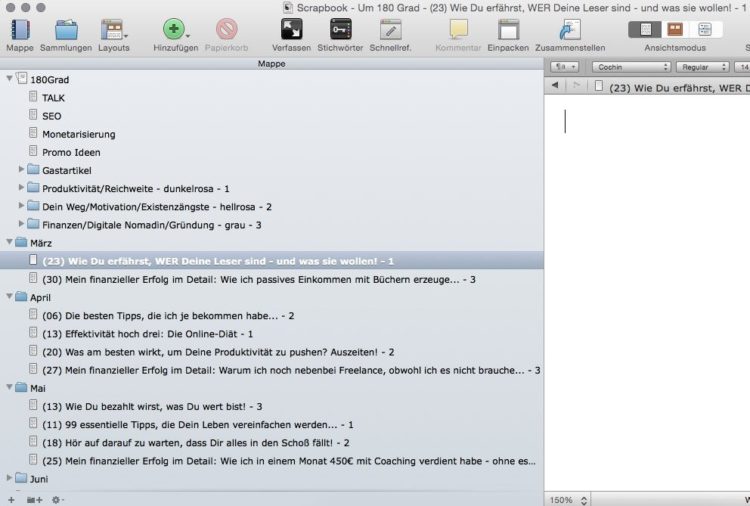Click the Mappe binder header bar
This screenshot has width=750, height=506.
coord(272,64)
